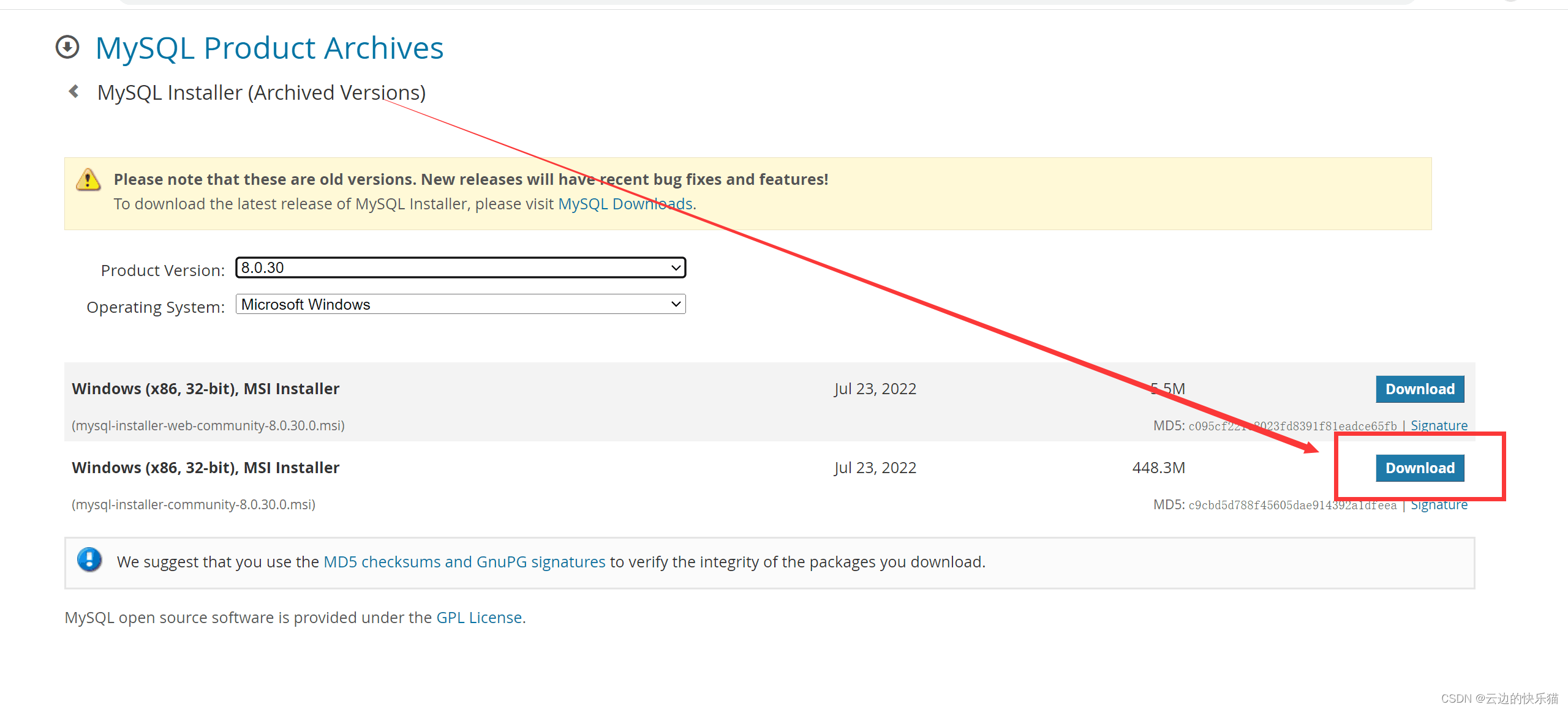This screenshot has width=1568, height=710.
Task: Click the Product Version label
Action: pyautogui.click(x=163, y=271)
